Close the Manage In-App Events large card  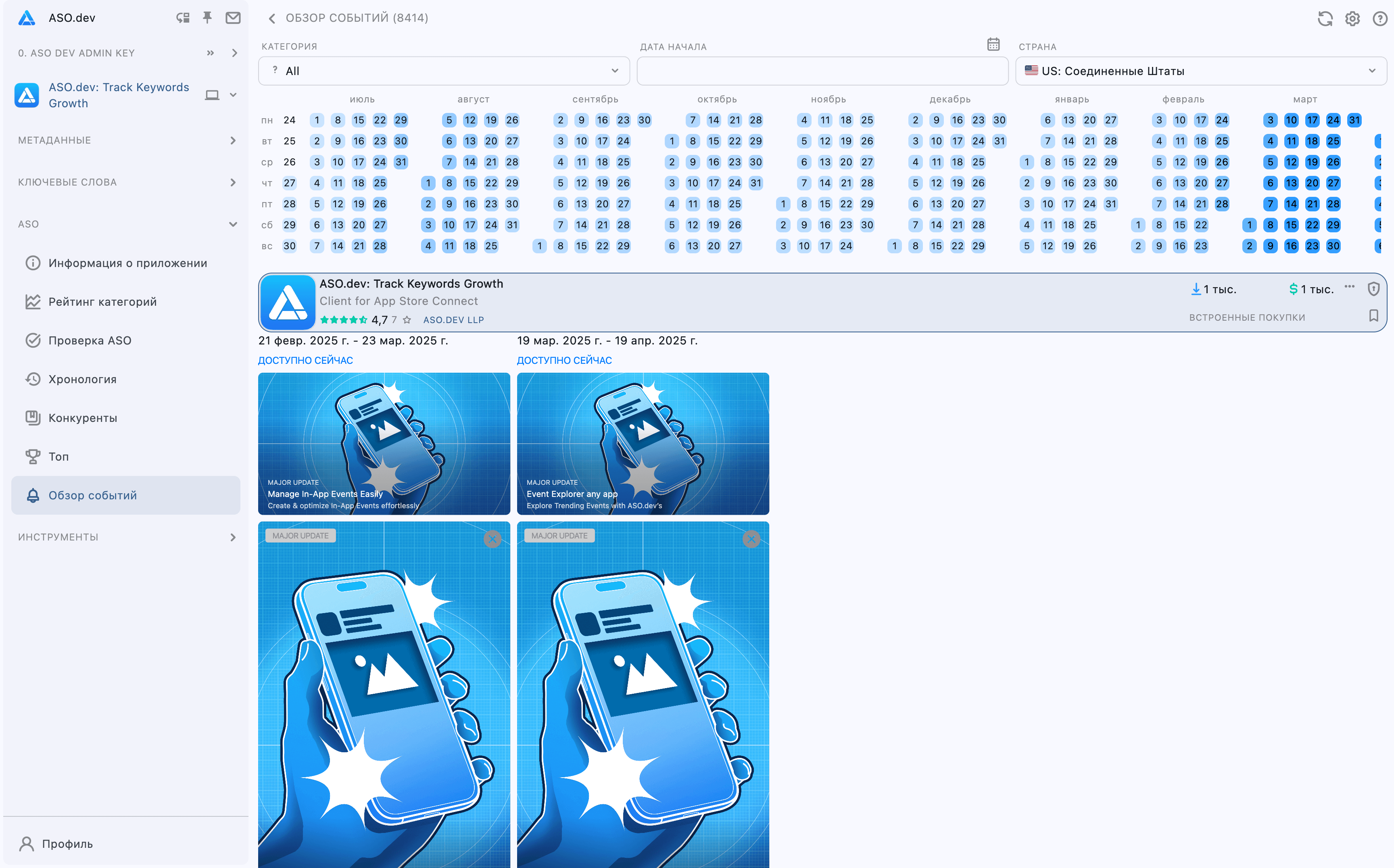492,539
